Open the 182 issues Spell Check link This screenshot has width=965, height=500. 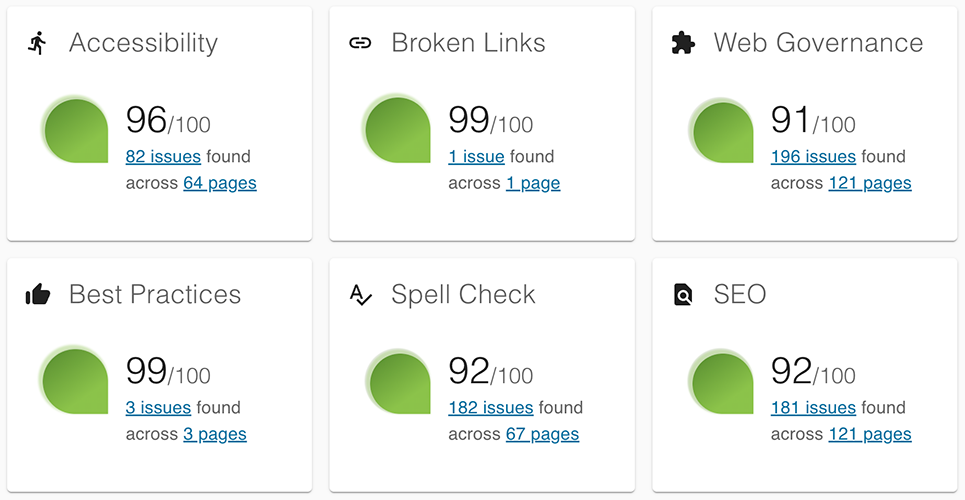(491, 408)
